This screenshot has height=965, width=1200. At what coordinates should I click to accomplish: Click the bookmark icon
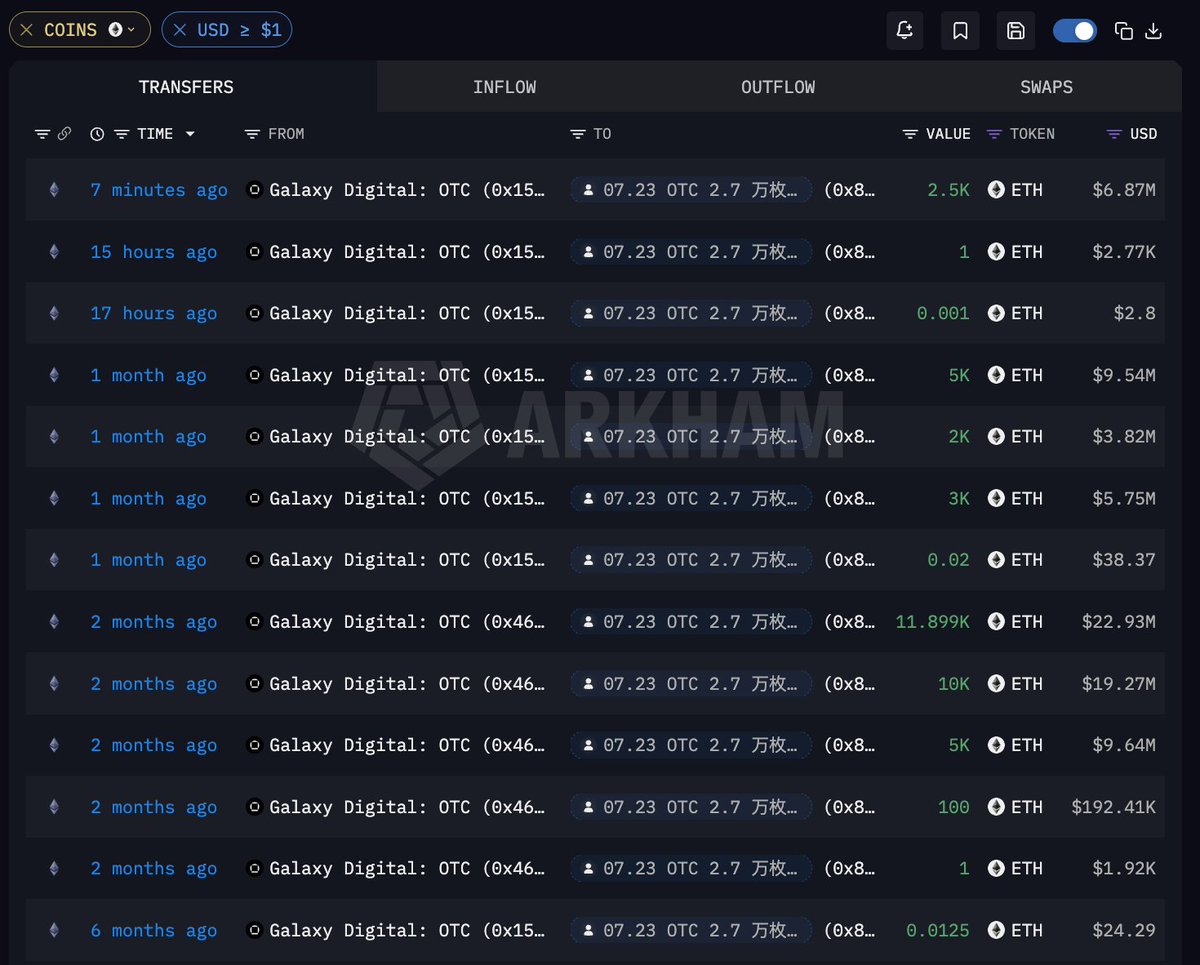(960, 30)
